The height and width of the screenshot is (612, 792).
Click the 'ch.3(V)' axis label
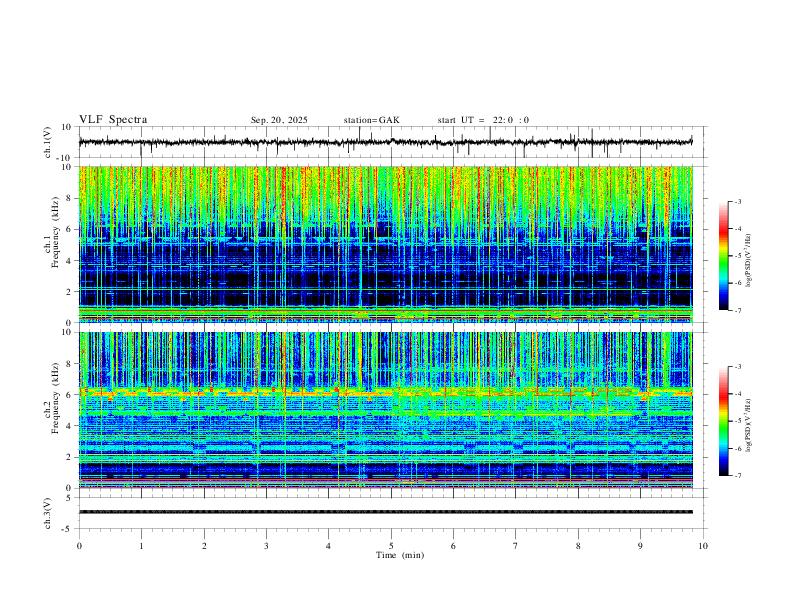pyautogui.click(x=48, y=513)
